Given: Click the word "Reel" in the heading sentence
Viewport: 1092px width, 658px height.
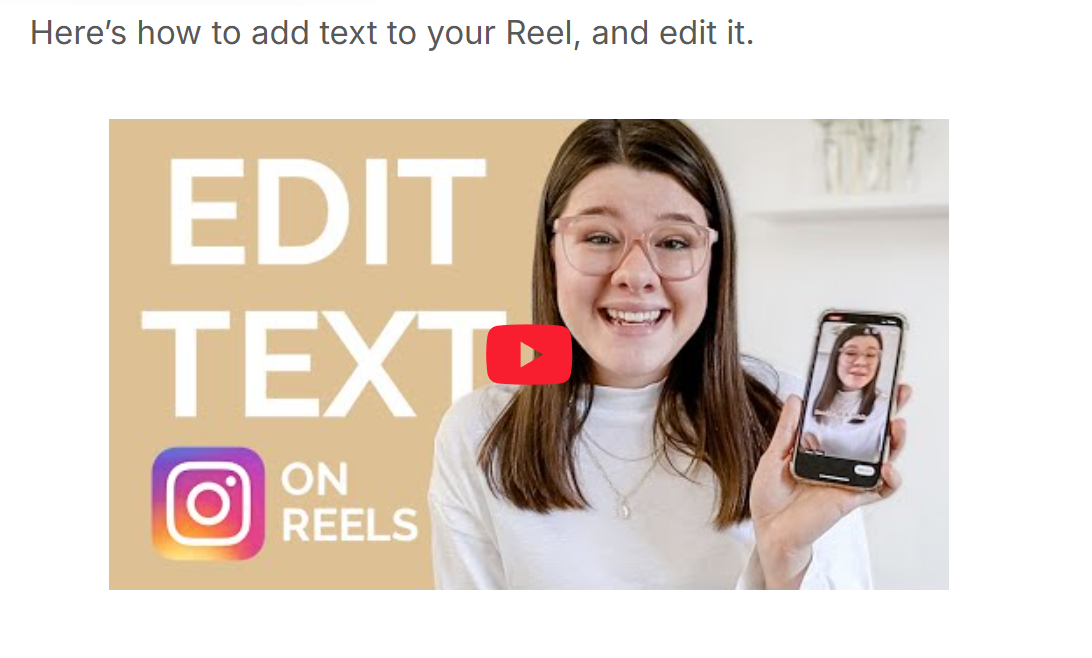Looking at the screenshot, I should pyautogui.click(x=540, y=33).
